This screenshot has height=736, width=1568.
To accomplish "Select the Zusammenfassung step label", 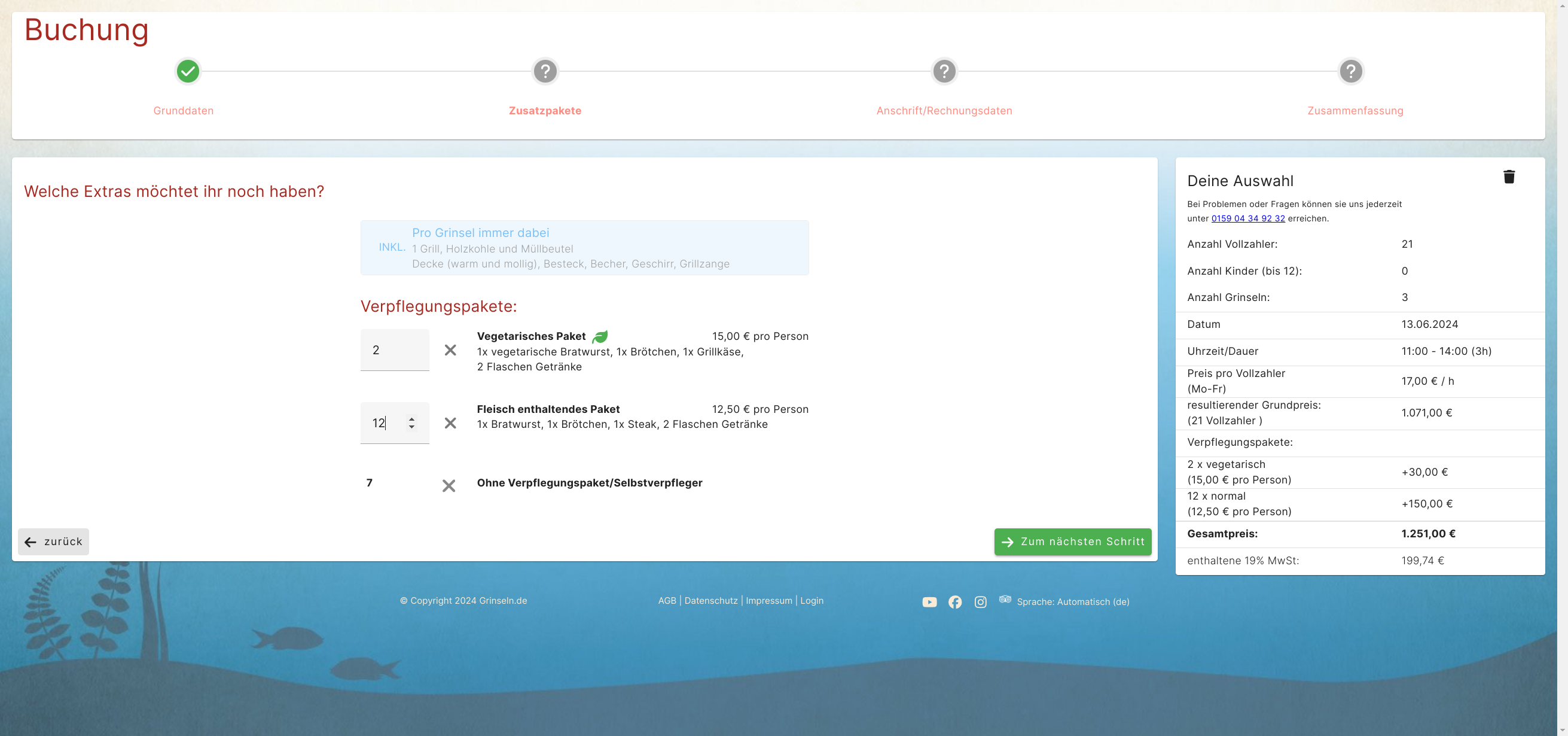I will (x=1355, y=110).
